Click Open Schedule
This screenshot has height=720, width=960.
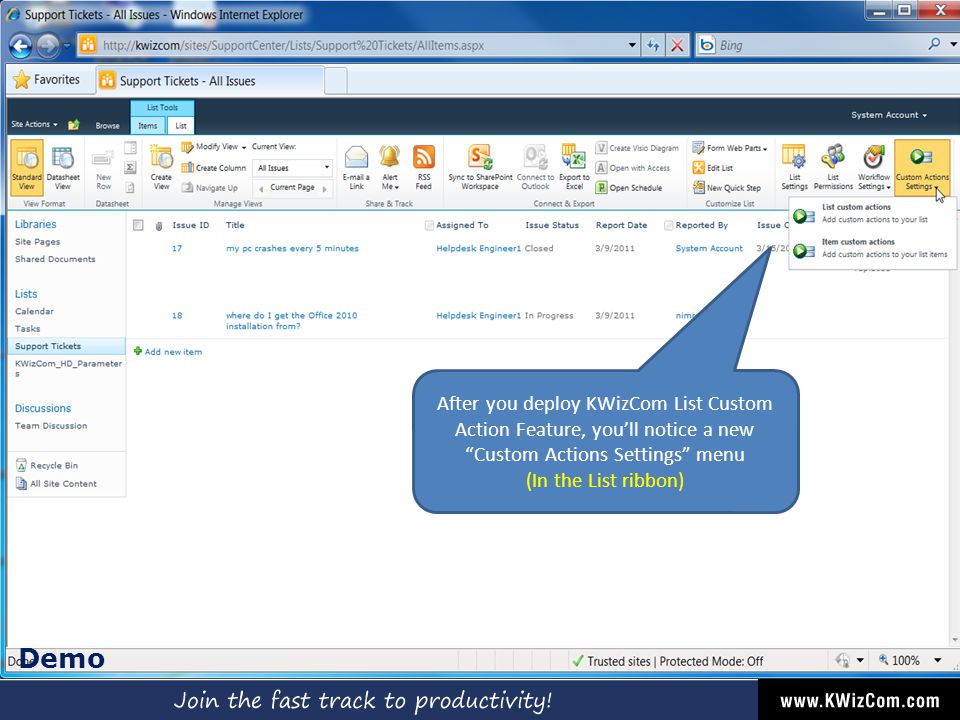(x=629, y=188)
